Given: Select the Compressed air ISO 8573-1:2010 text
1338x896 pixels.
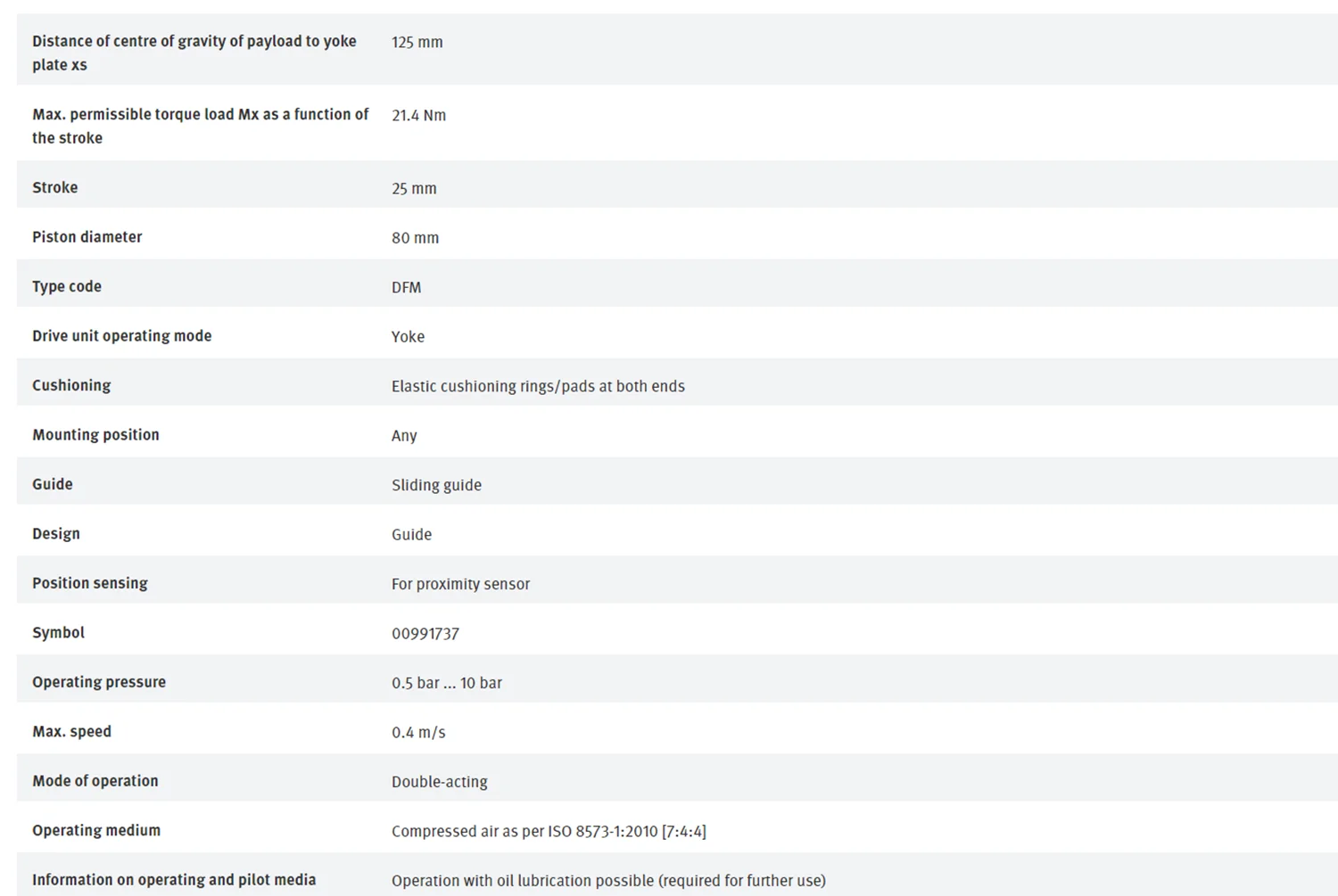Looking at the screenshot, I should click(x=549, y=831).
